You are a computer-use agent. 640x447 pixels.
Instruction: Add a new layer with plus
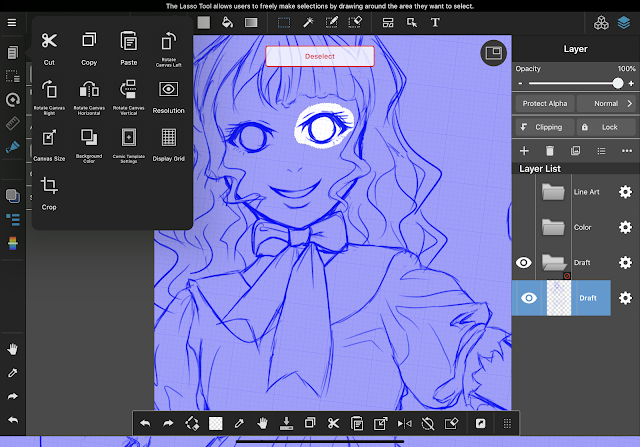click(524, 151)
